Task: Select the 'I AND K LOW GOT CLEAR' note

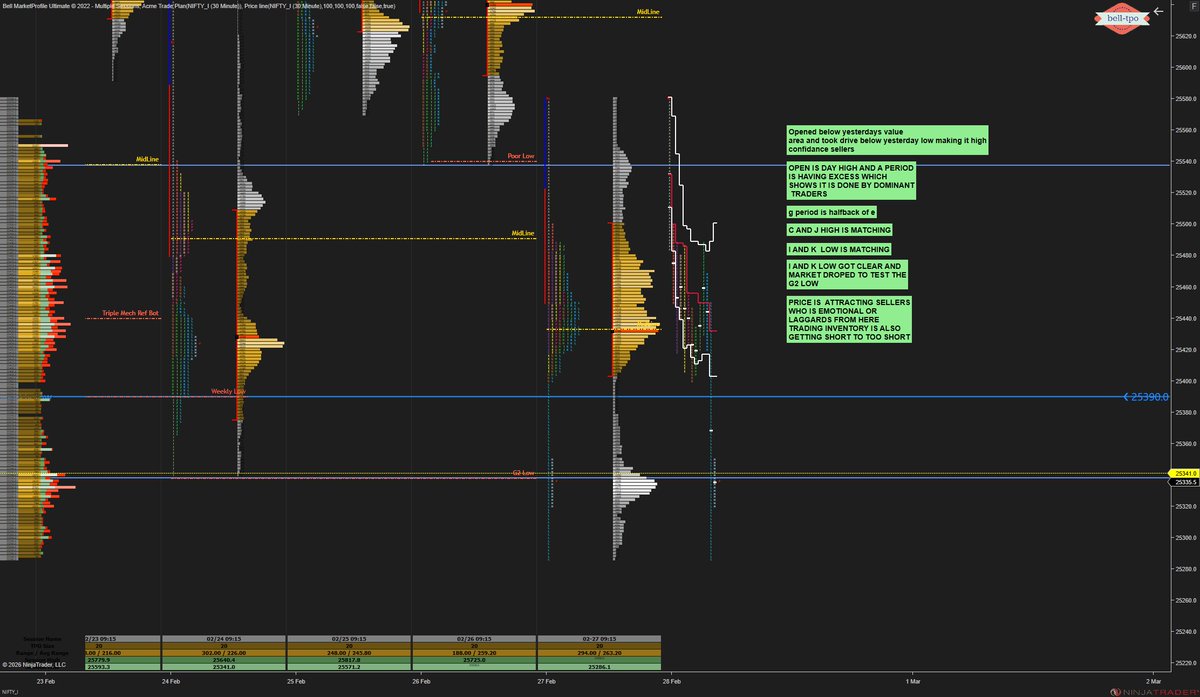Action: (847, 274)
